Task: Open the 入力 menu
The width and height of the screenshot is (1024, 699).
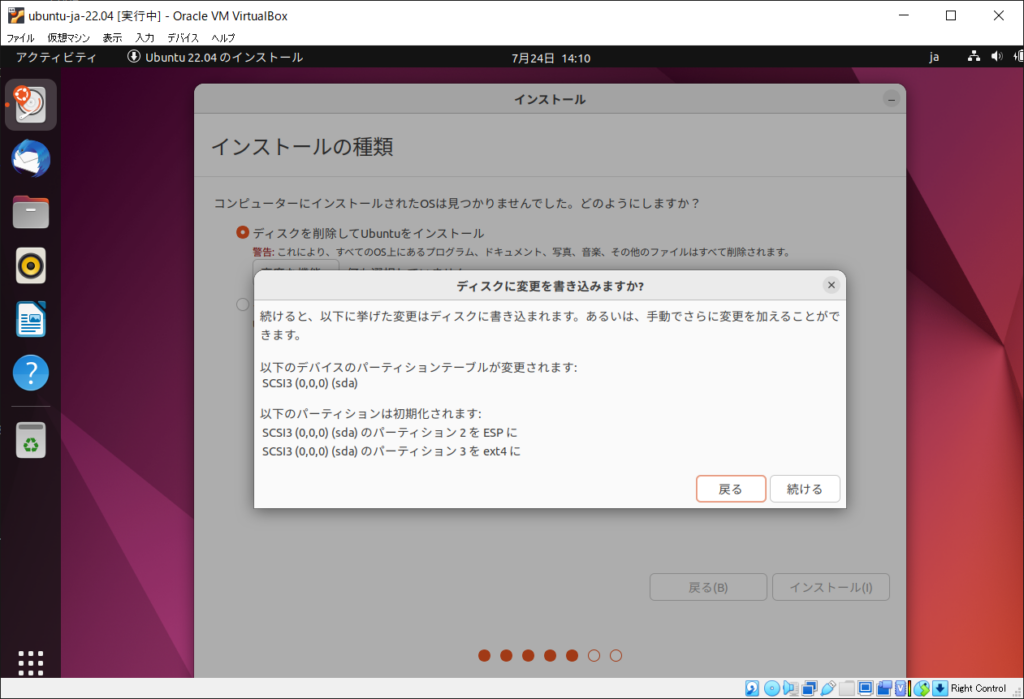Action: [145, 38]
